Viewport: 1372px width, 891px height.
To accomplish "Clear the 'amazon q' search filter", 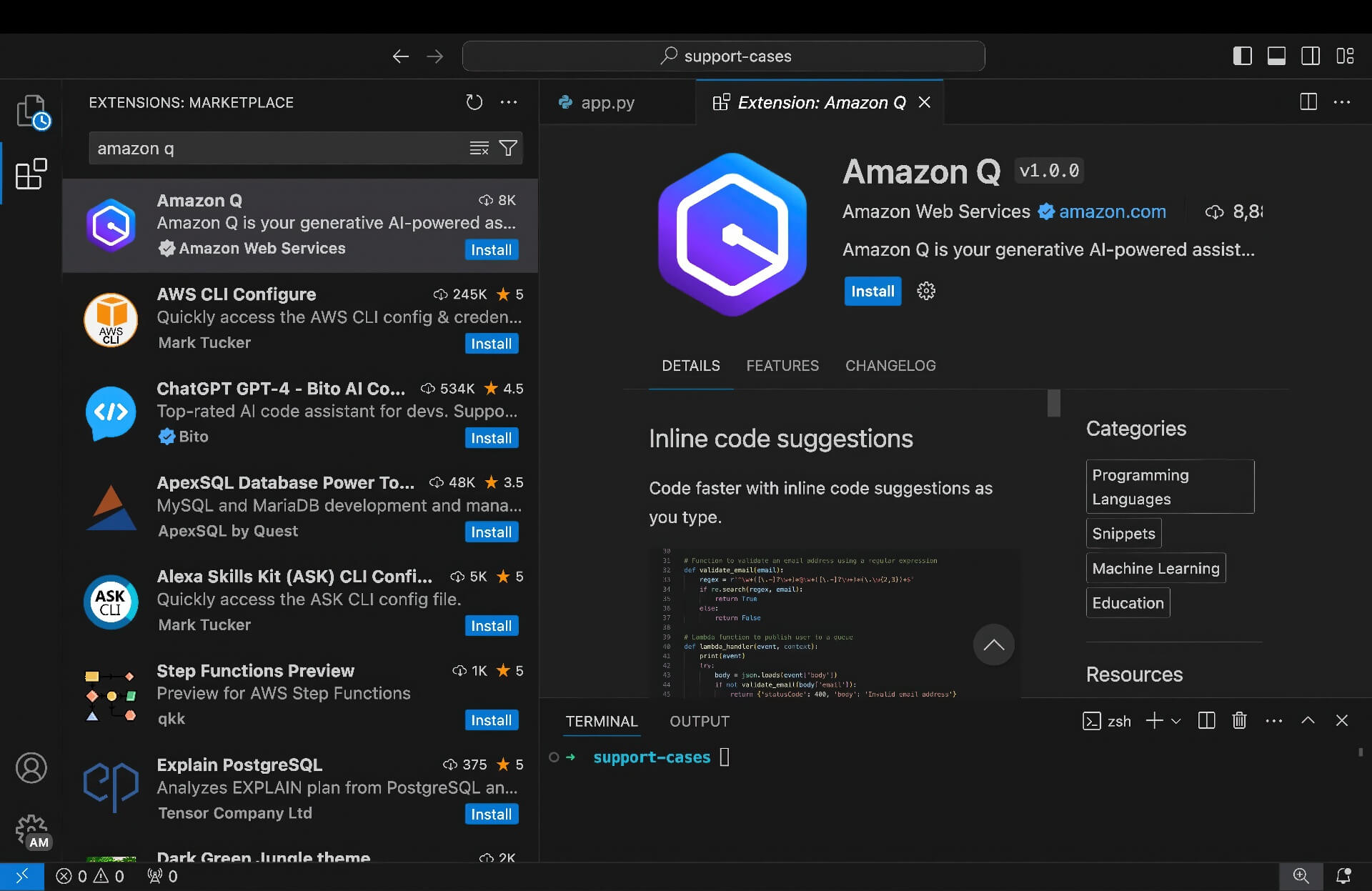I will [478, 148].
